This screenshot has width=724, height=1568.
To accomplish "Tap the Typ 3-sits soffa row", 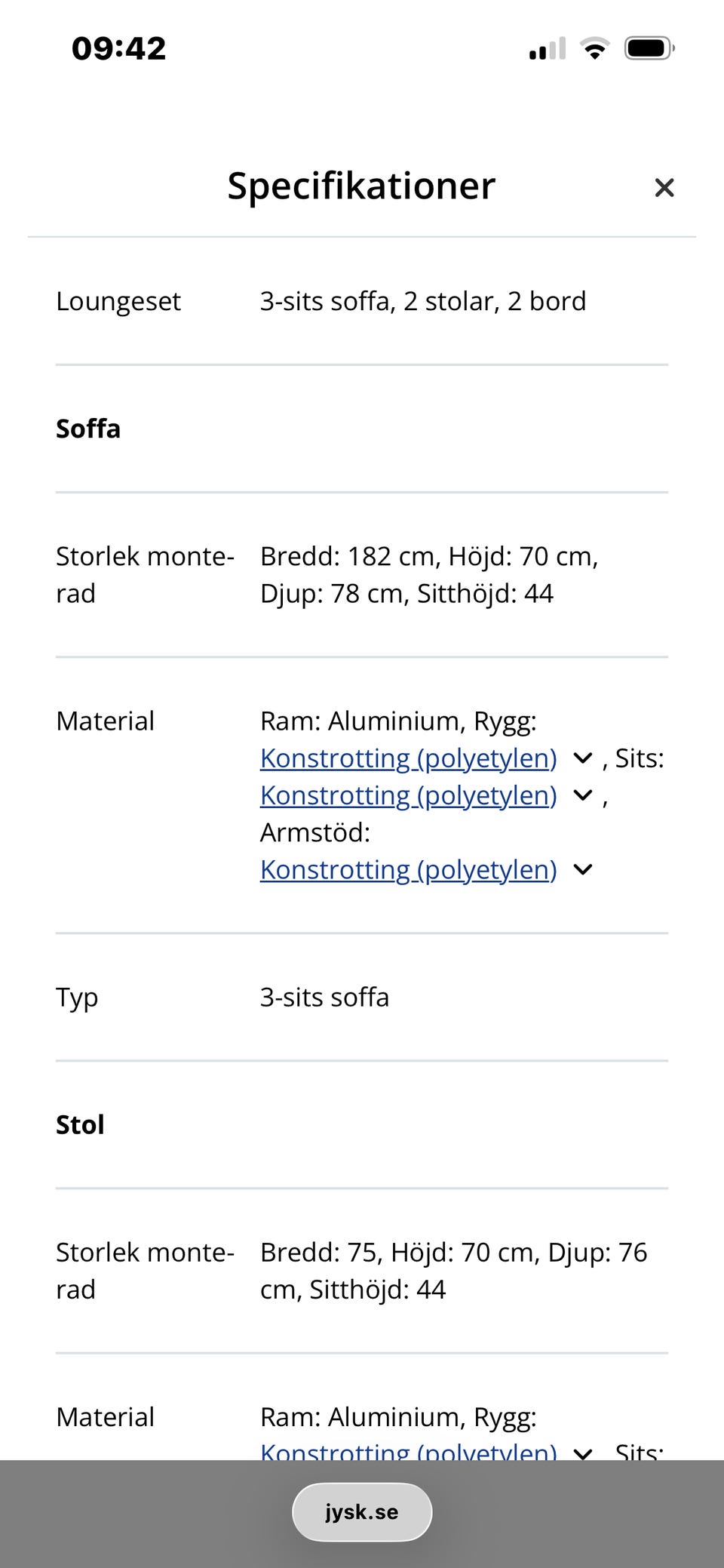I will [362, 998].
